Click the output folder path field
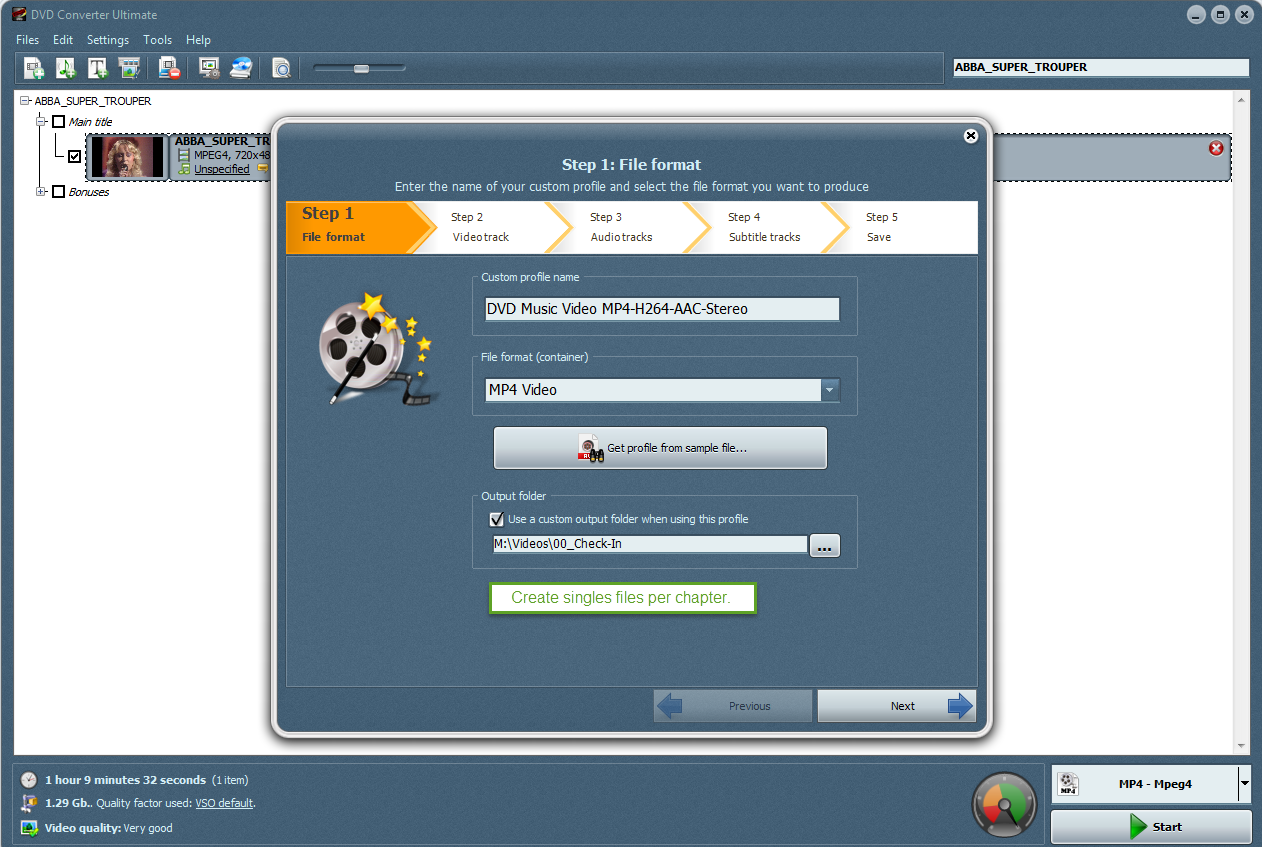 [x=649, y=545]
